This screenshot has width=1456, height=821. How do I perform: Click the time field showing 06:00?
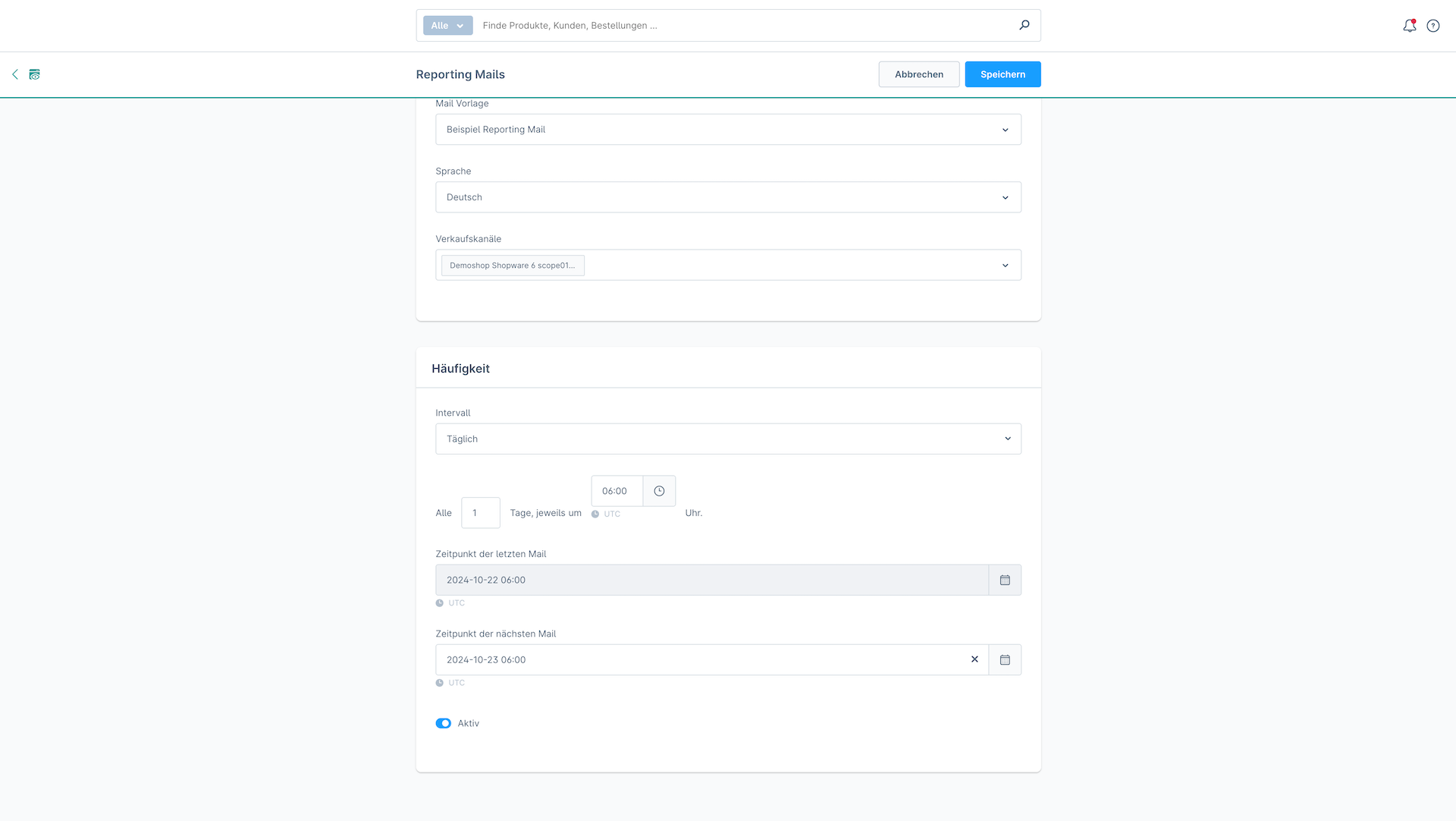[617, 491]
